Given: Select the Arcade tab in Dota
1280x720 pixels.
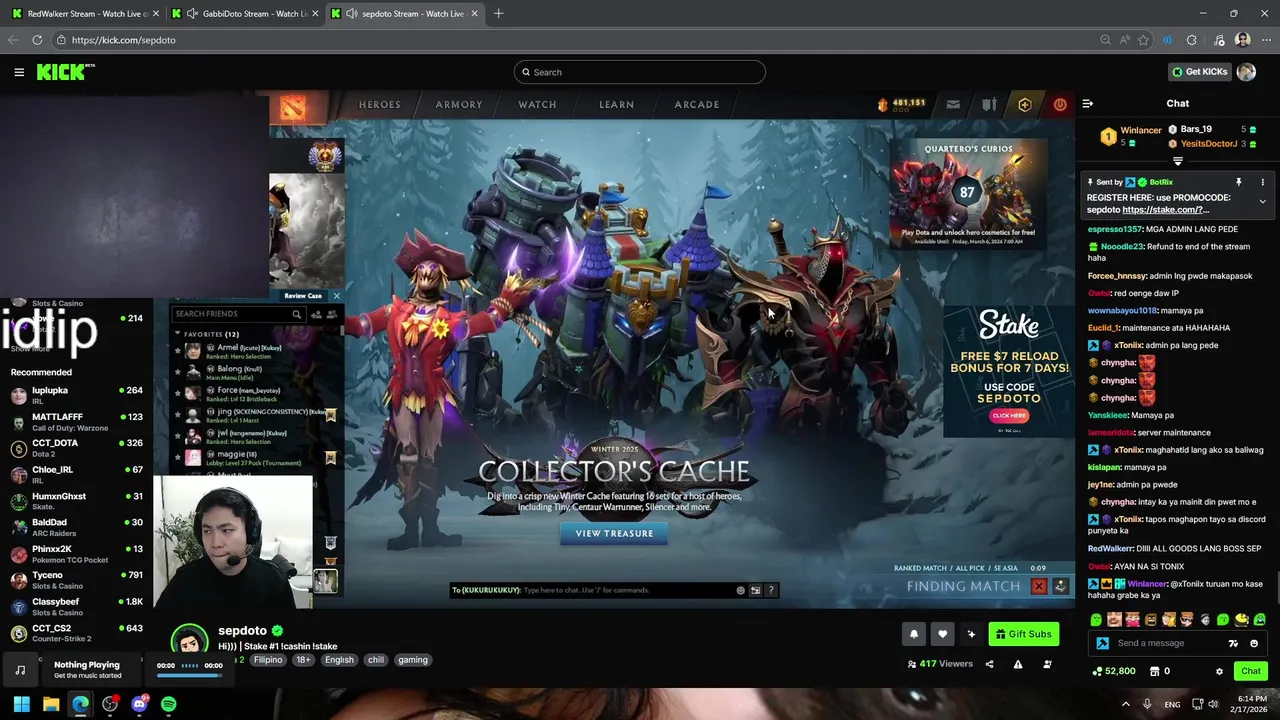Looking at the screenshot, I should [x=696, y=104].
